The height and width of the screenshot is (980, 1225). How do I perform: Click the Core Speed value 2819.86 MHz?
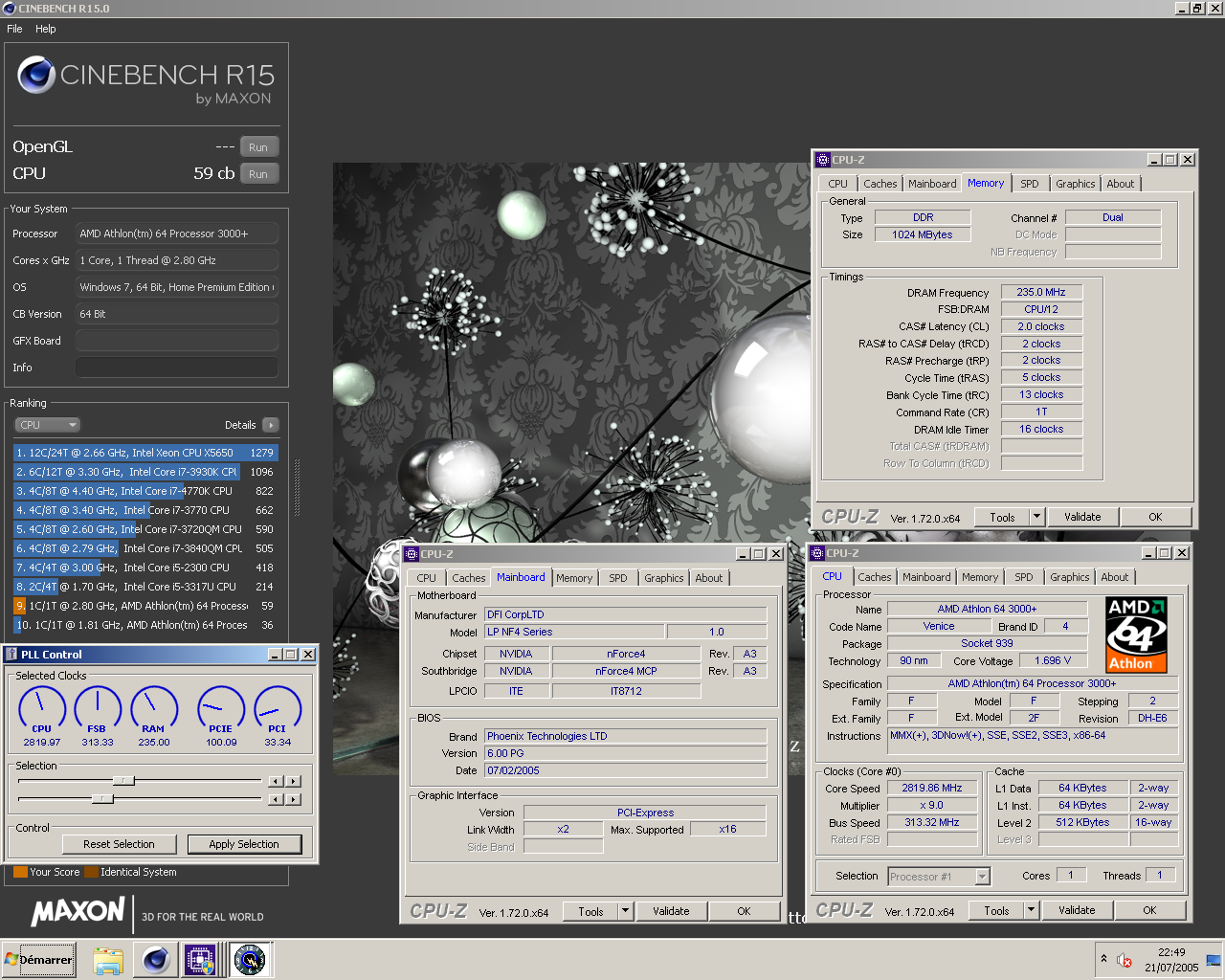pos(932,788)
